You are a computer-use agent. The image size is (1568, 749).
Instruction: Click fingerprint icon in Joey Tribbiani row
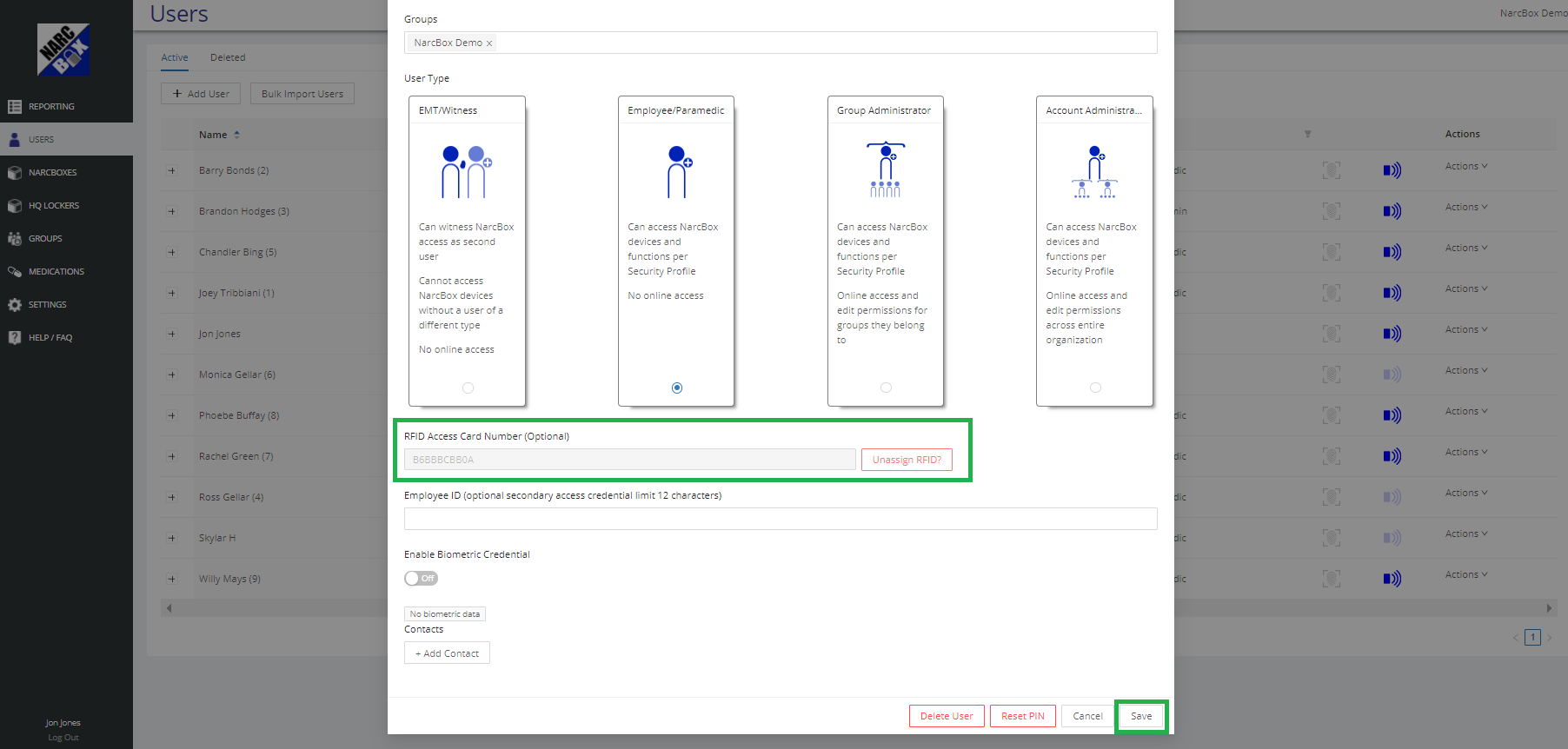1332,293
